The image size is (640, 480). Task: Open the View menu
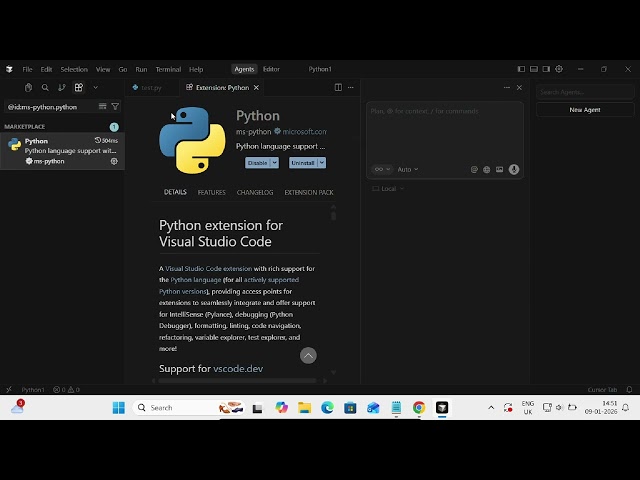103,69
